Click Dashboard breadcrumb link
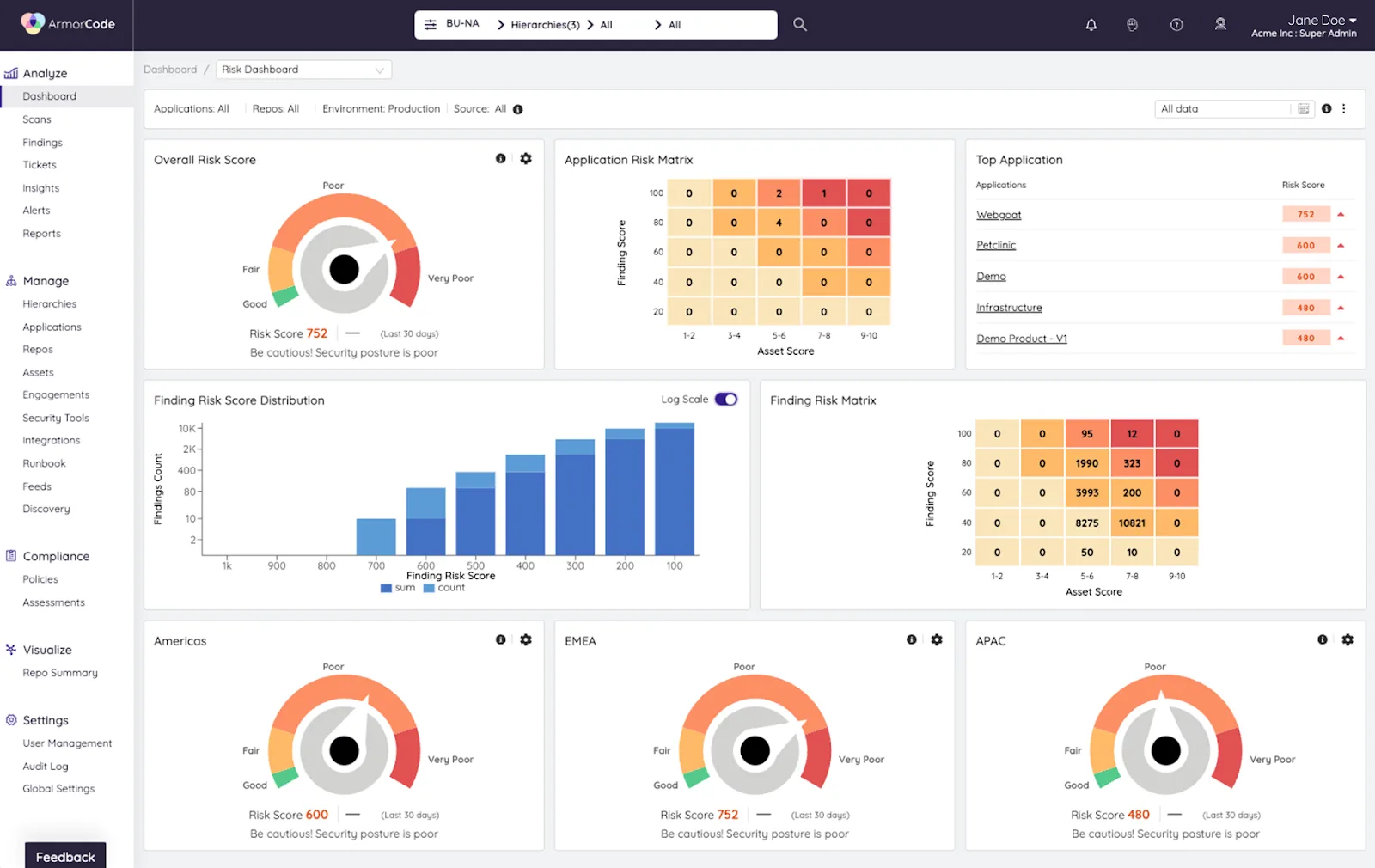 170,70
